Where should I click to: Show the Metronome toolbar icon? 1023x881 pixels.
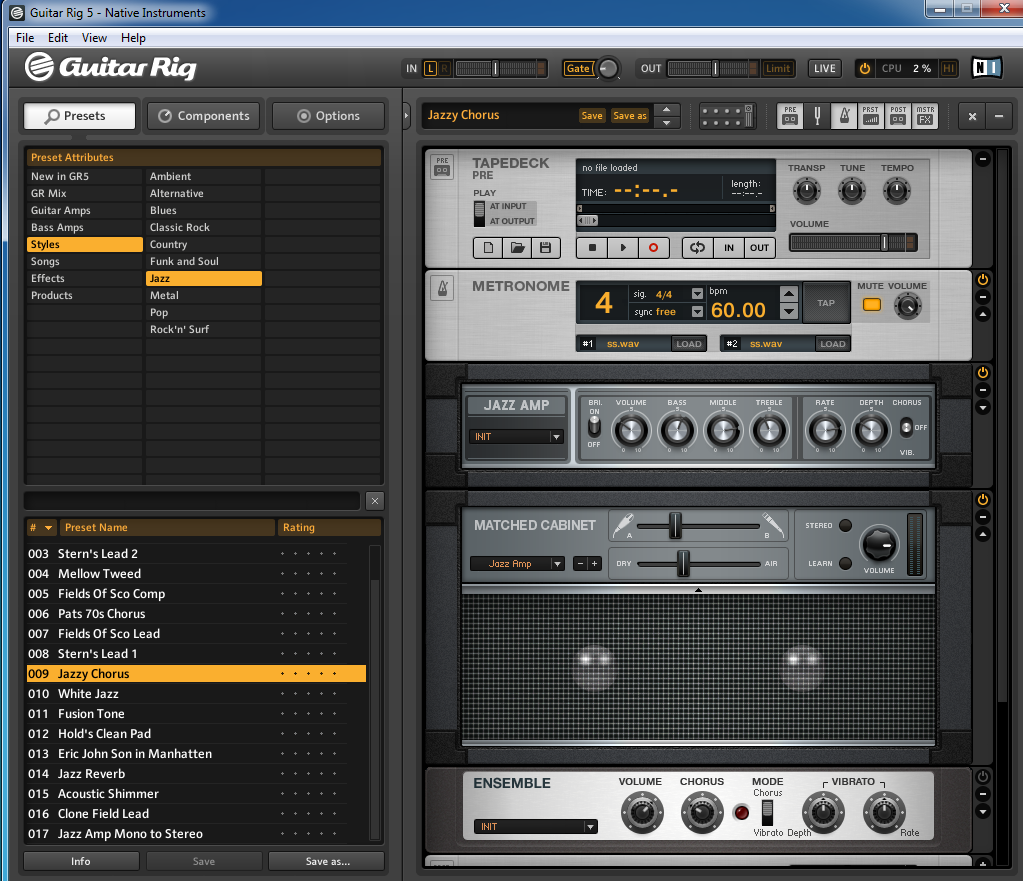pos(844,116)
